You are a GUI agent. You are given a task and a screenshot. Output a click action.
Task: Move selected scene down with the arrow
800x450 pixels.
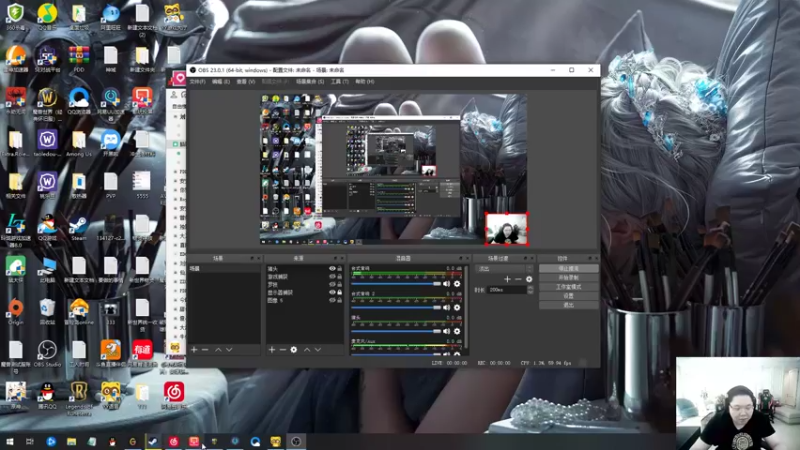tap(229, 350)
